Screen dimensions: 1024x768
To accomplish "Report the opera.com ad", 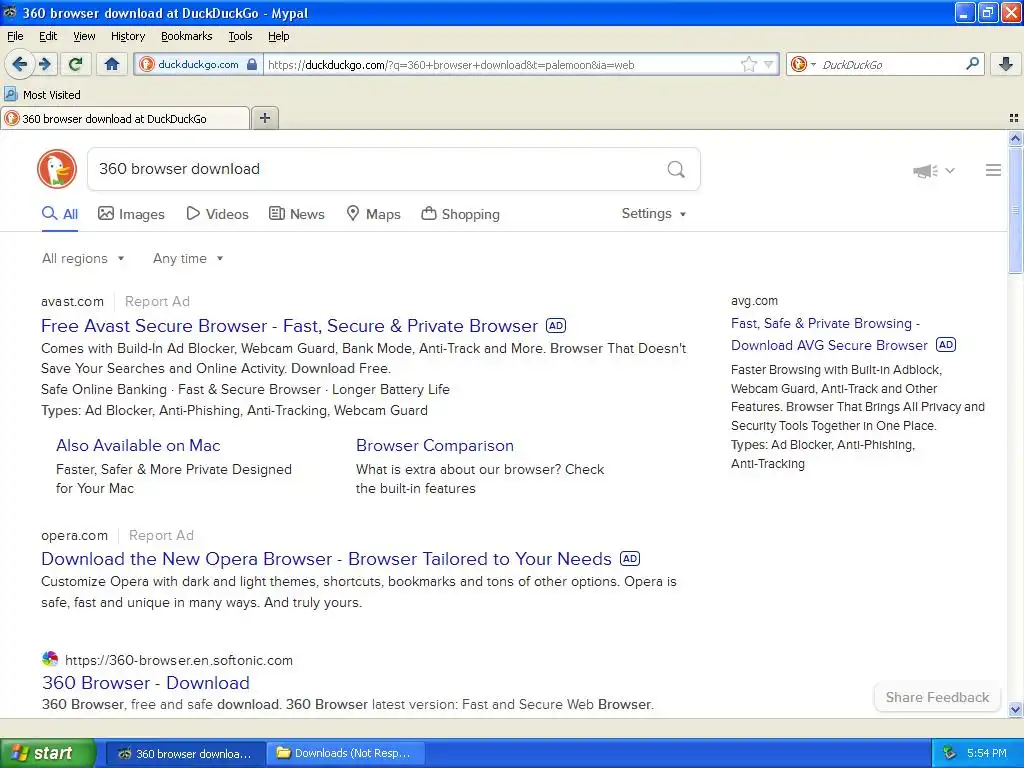I will [161, 535].
